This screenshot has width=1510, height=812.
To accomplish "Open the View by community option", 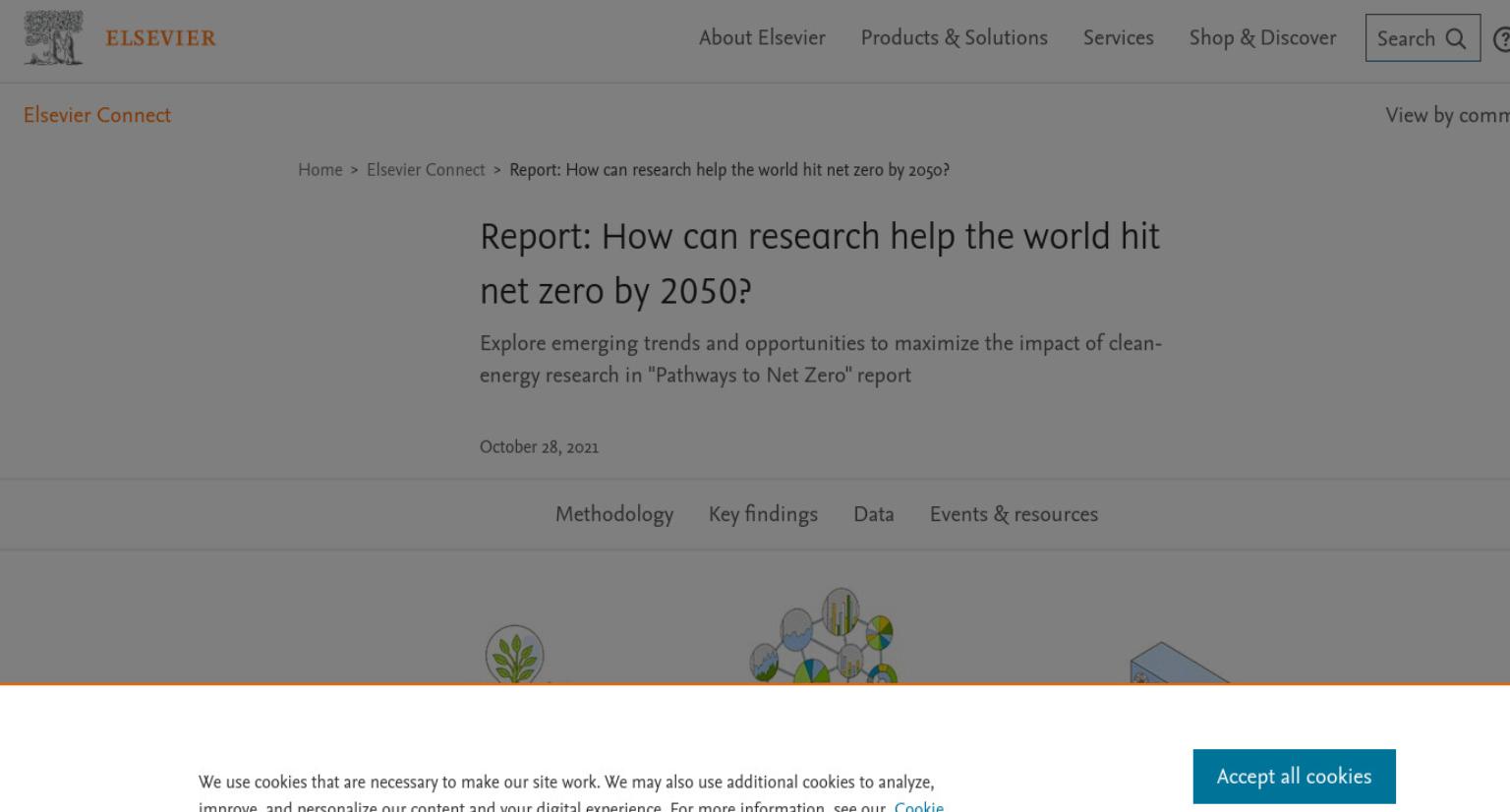I will click(x=1447, y=115).
